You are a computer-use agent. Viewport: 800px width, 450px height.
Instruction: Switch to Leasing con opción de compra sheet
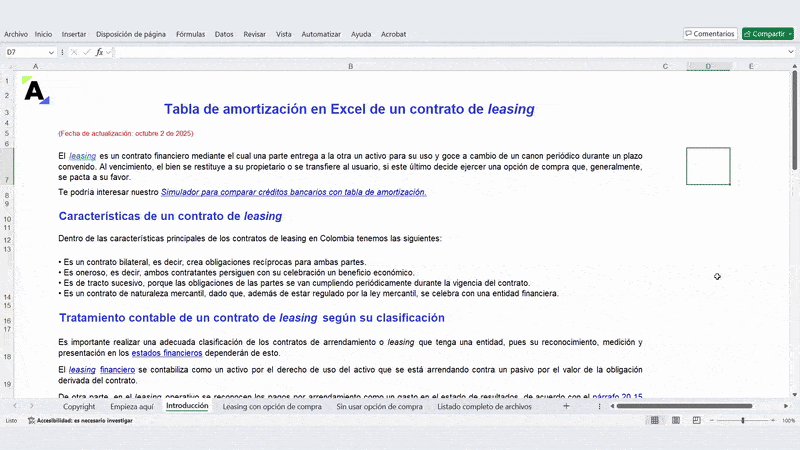pyautogui.click(x=272, y=407)
